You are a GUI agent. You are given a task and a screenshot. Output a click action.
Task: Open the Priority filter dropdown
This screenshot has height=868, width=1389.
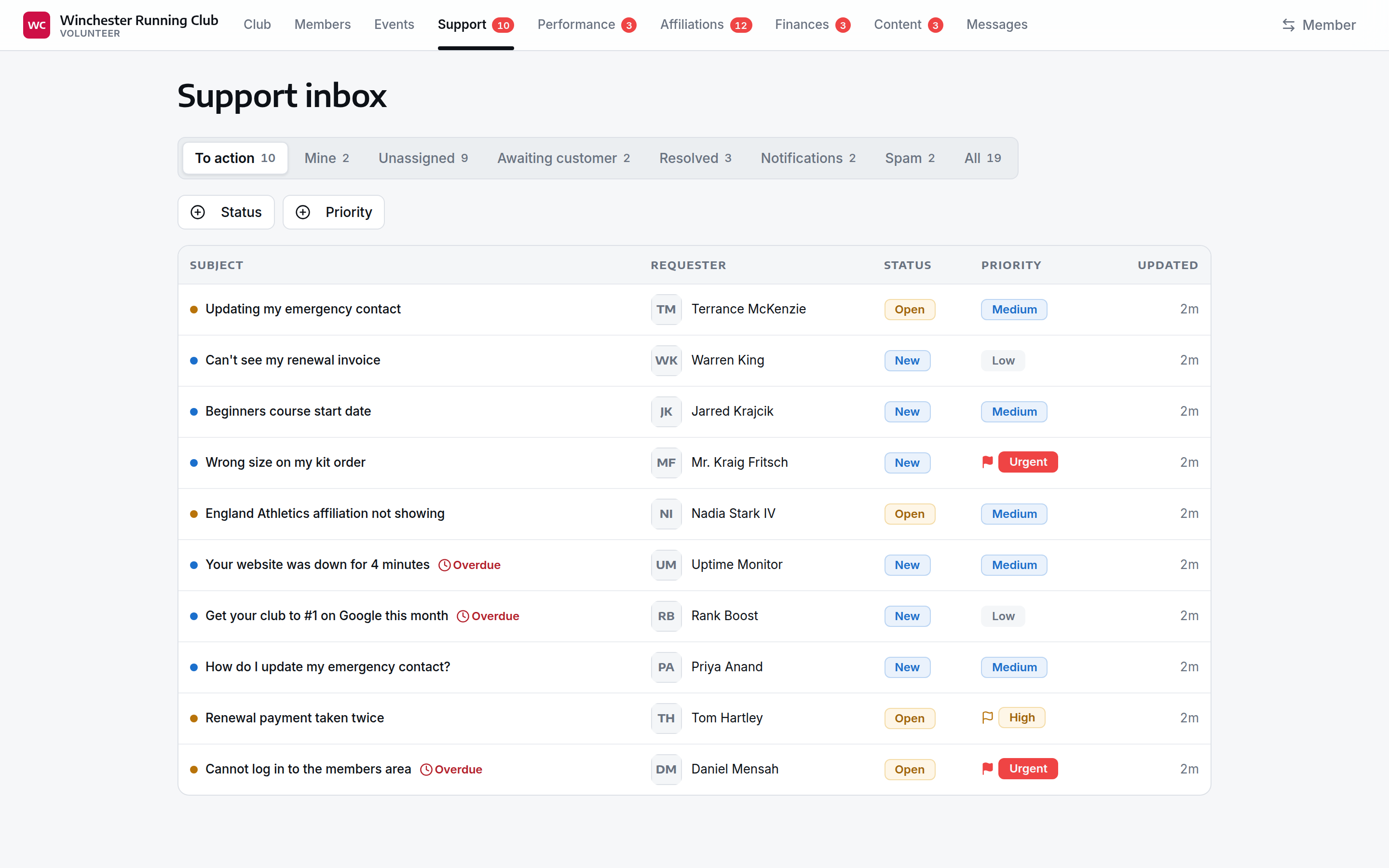[333, 212]
